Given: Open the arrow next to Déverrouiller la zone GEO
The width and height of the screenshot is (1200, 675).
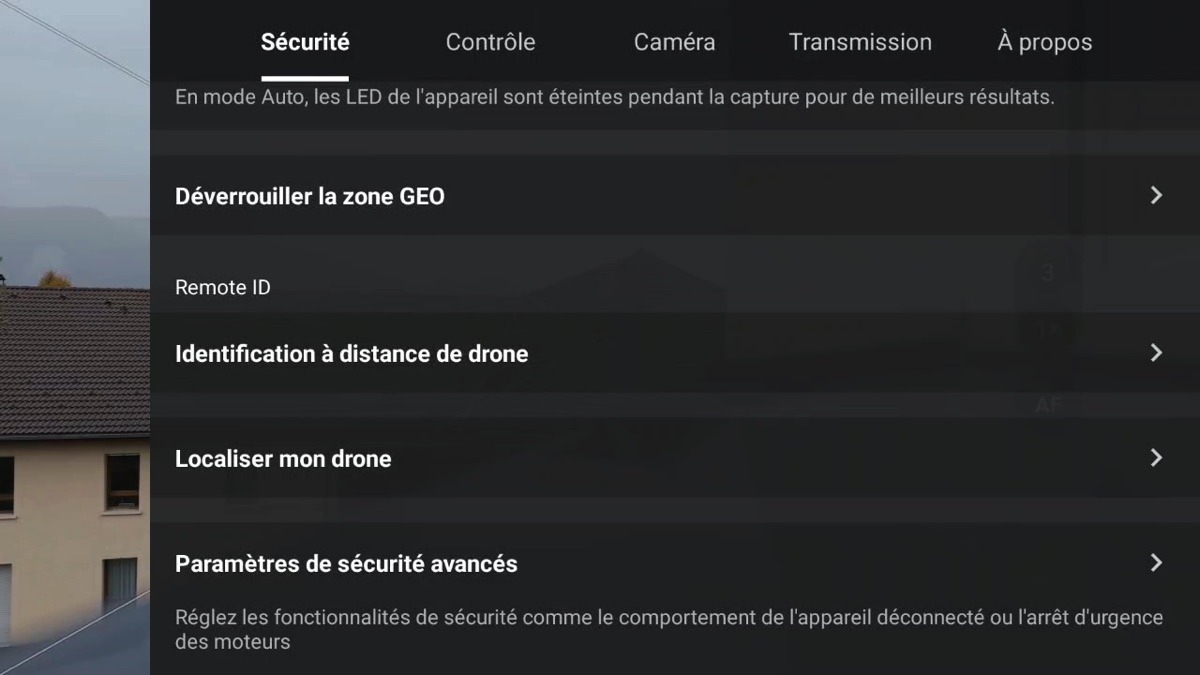Looking at the screenshot, I should (1156, 196).
